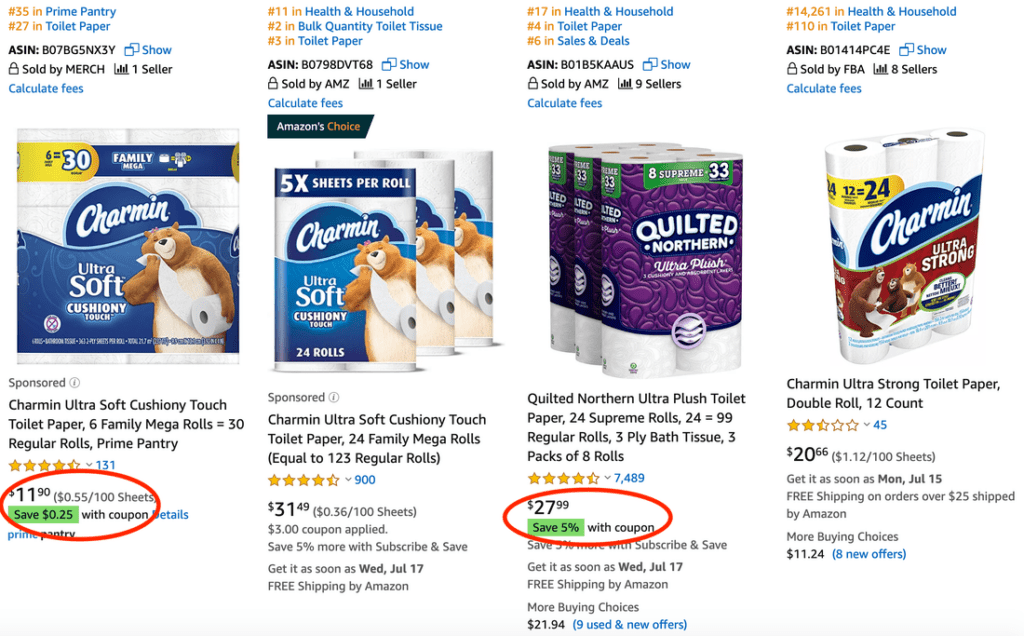Screen dimensions: 1024x636
Task: Click the Show icon beside ASIN B01414PC4E
Action: click(x=907, y=50)
